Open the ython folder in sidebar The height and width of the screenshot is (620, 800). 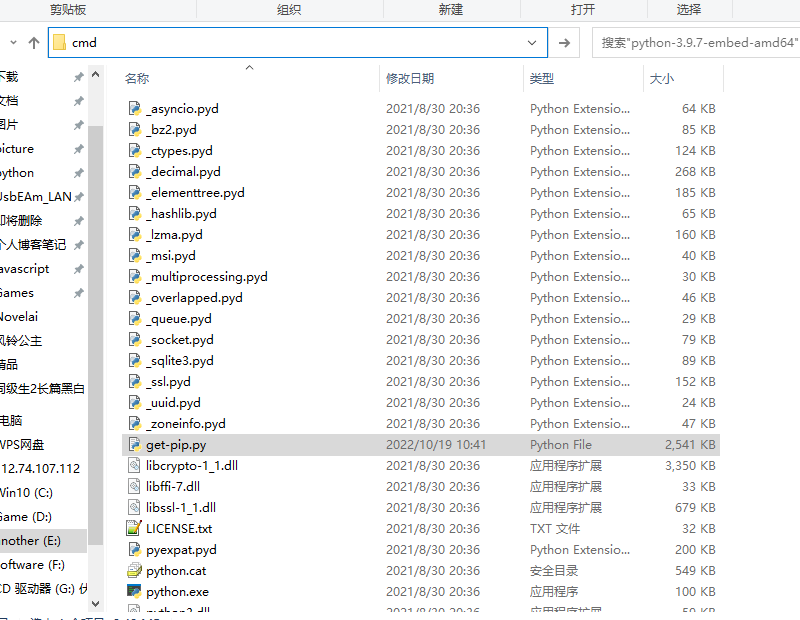coord(17,173)
